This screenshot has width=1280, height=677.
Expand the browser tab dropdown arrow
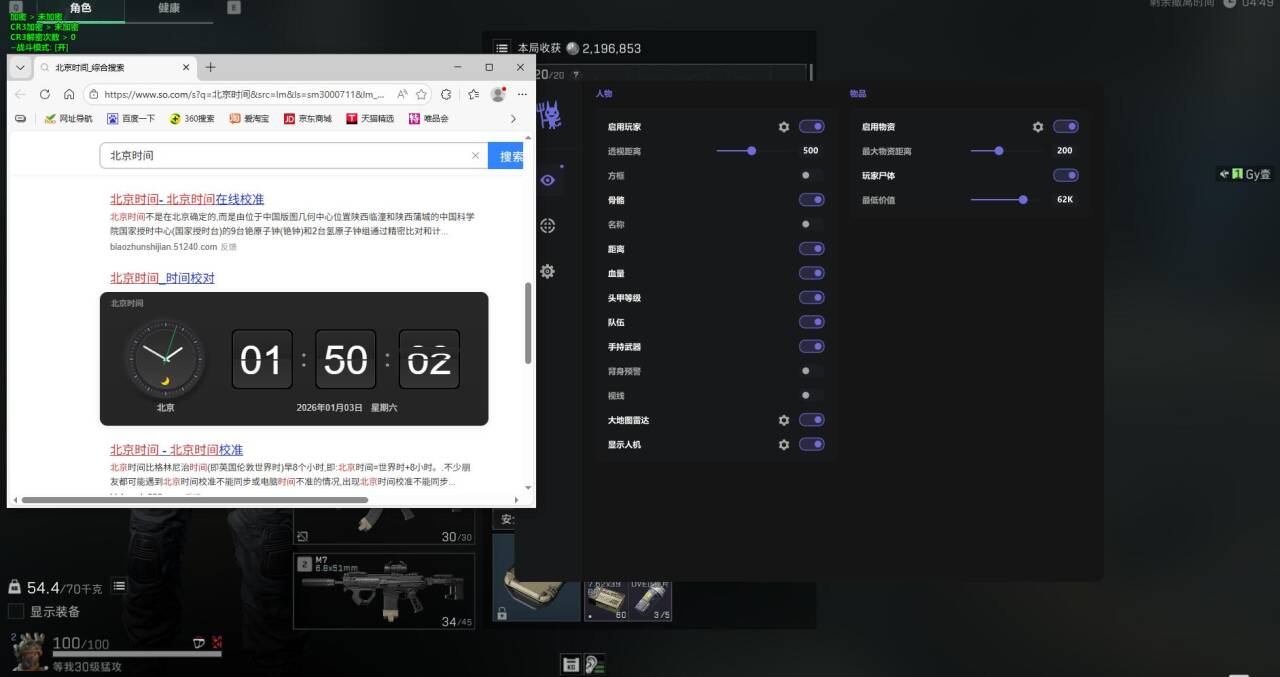[18, 67]
